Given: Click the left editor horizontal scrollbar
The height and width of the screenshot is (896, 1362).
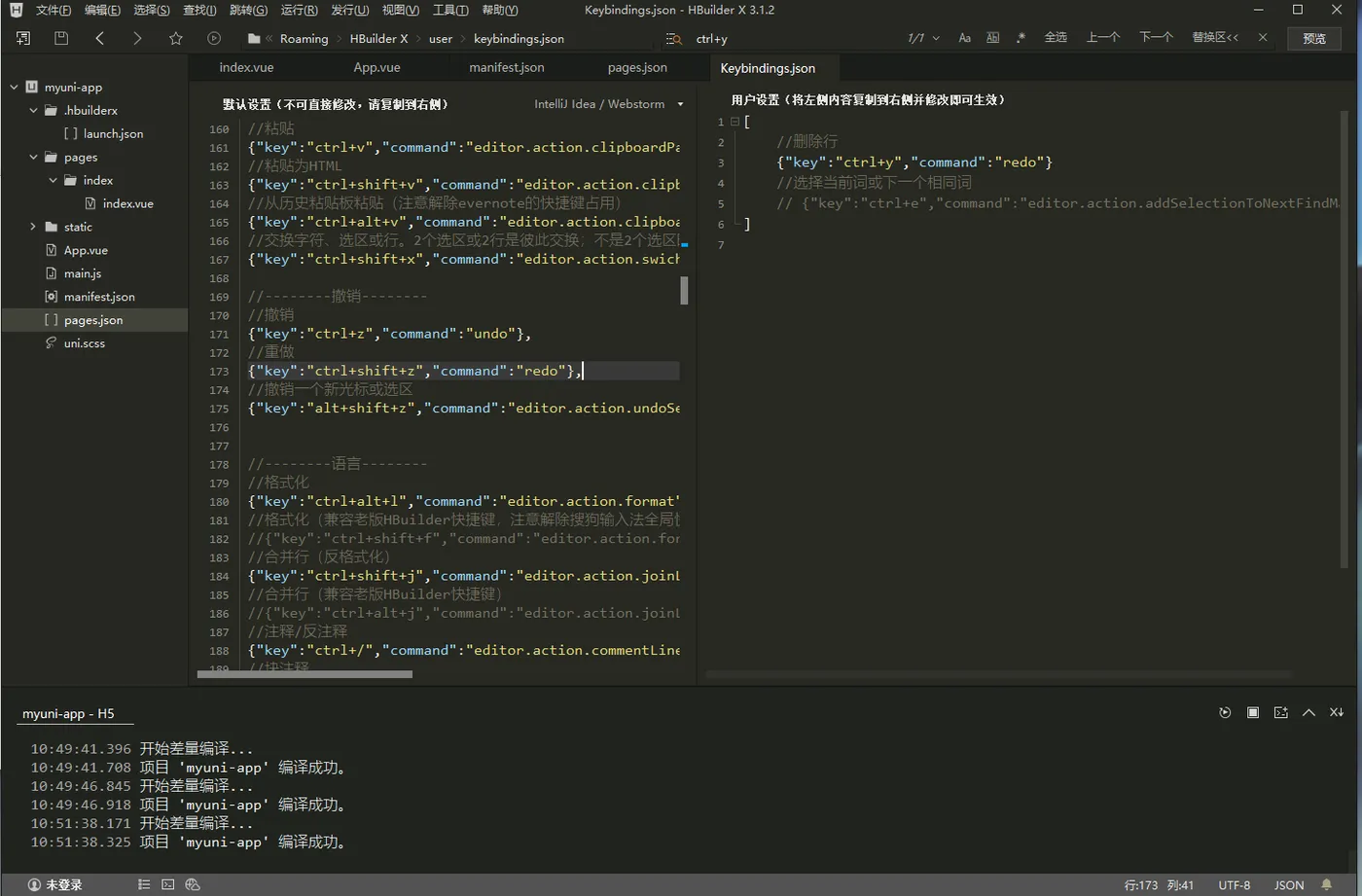Looking at the screenshot, I should [305, 673].
